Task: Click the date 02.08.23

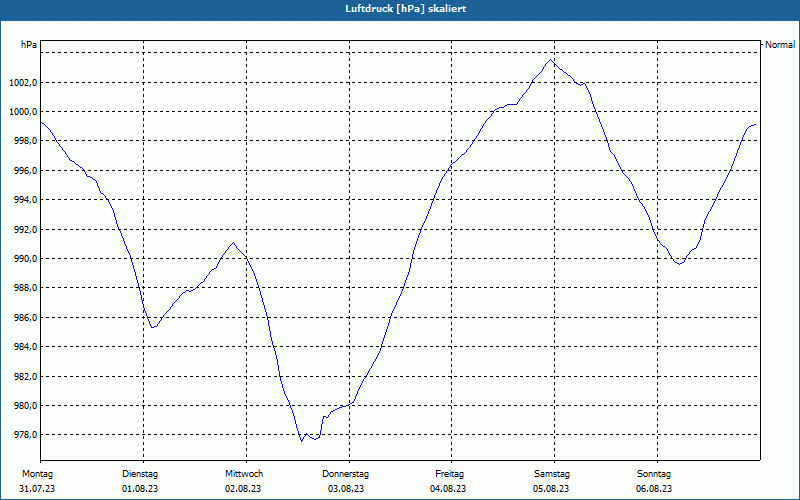Action: [x=243, y=489]
